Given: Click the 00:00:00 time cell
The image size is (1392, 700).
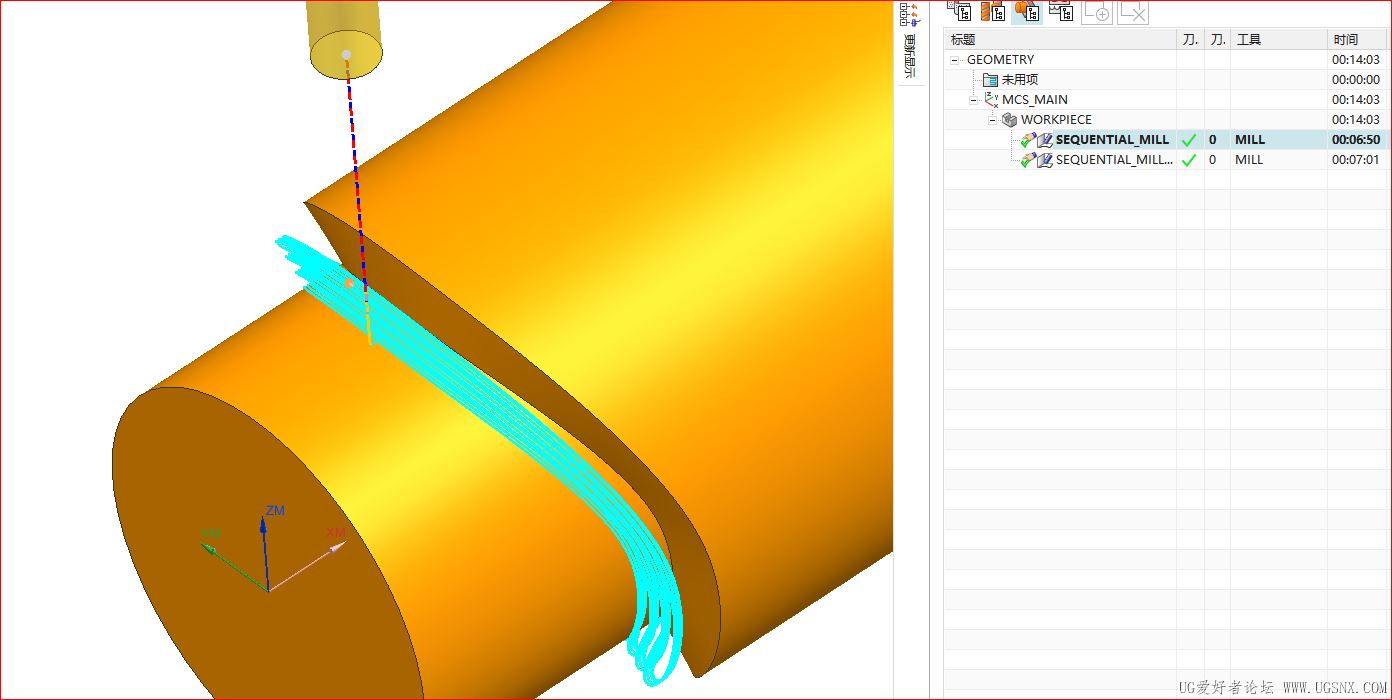Looking at the screenshot, I should pyautogui.click(x=1355, y=80).
